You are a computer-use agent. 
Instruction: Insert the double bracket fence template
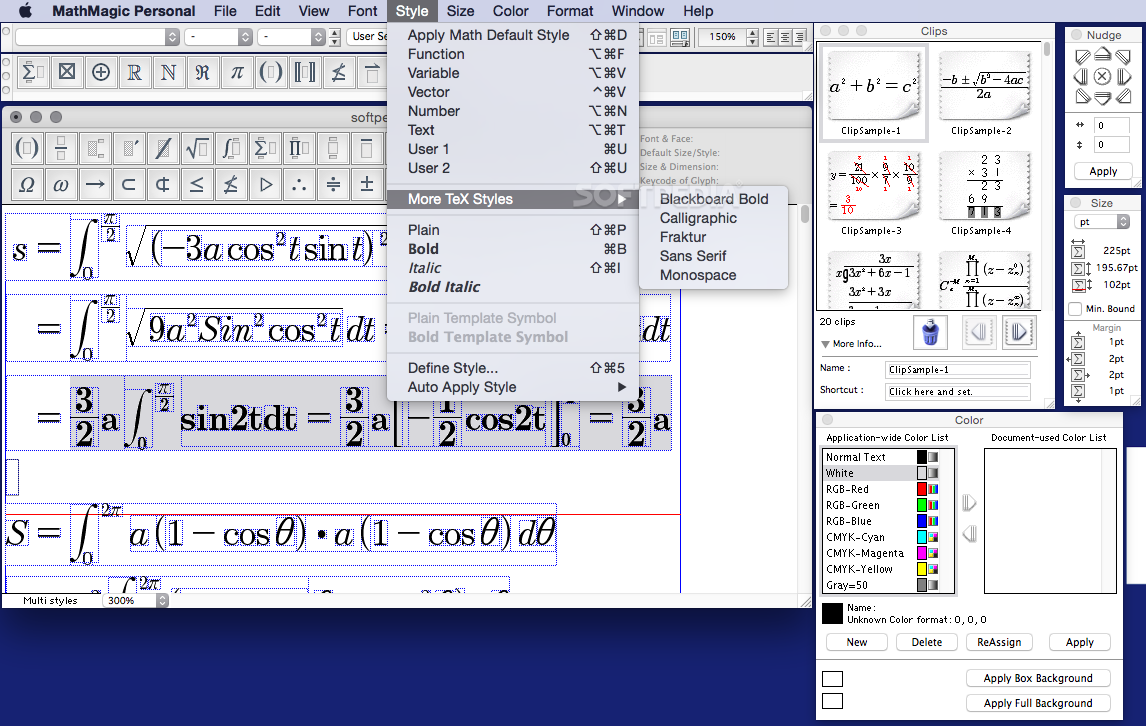(305, 72)
